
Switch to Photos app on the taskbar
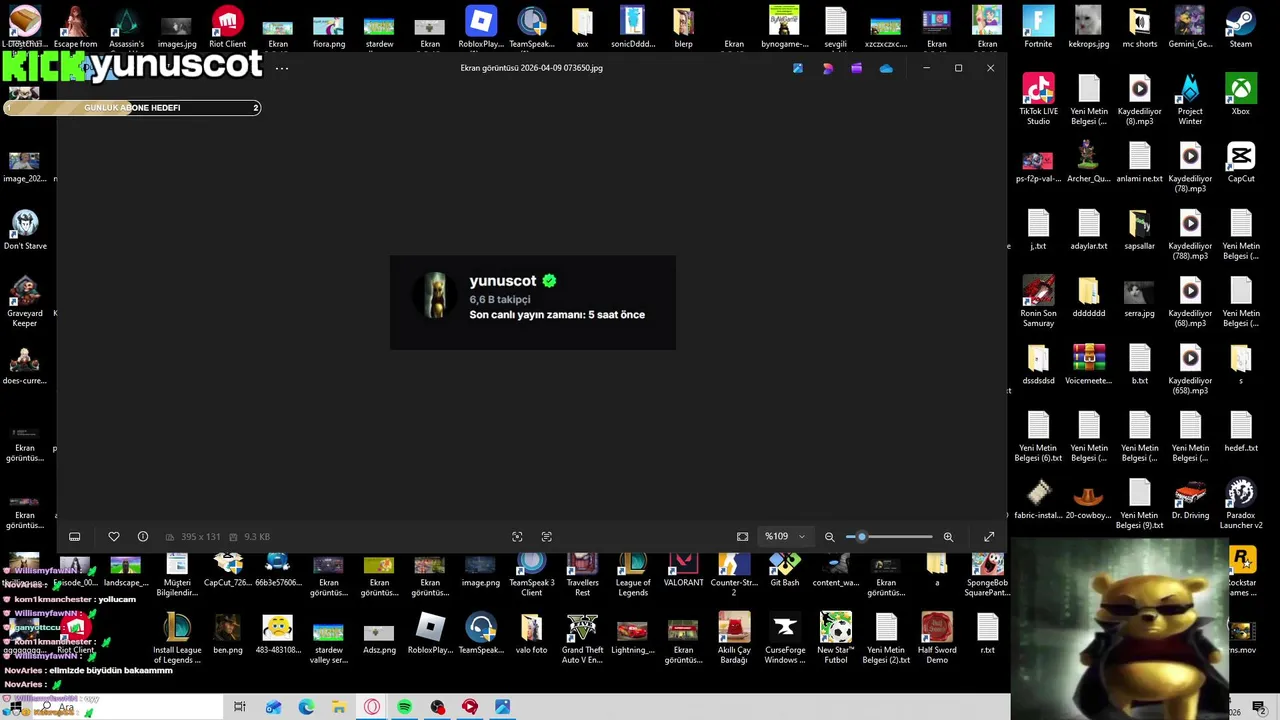[x=502, y=707]
